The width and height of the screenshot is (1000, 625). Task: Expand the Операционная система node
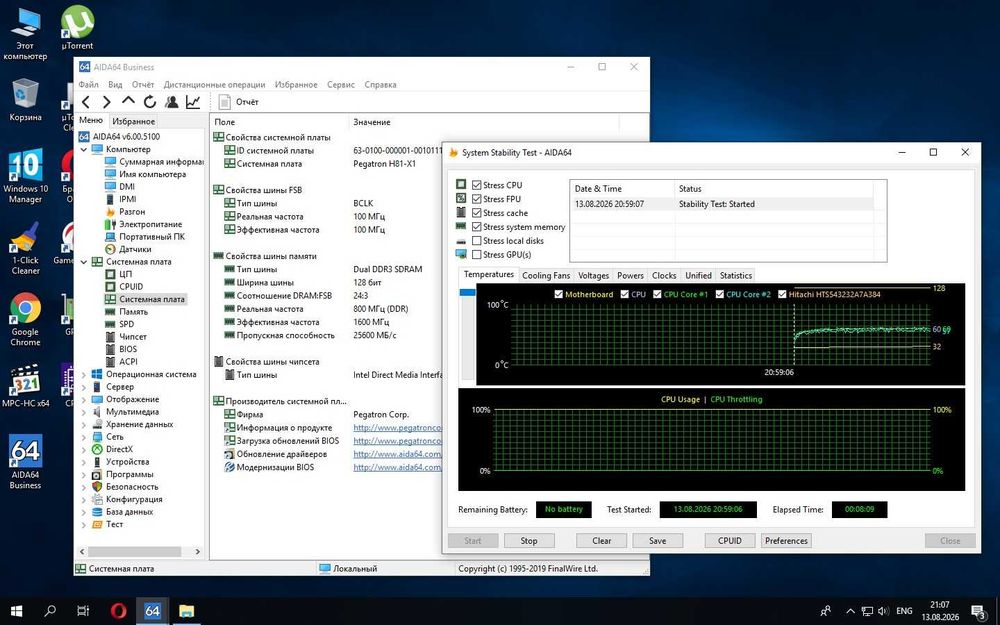[x=84, y=374]
